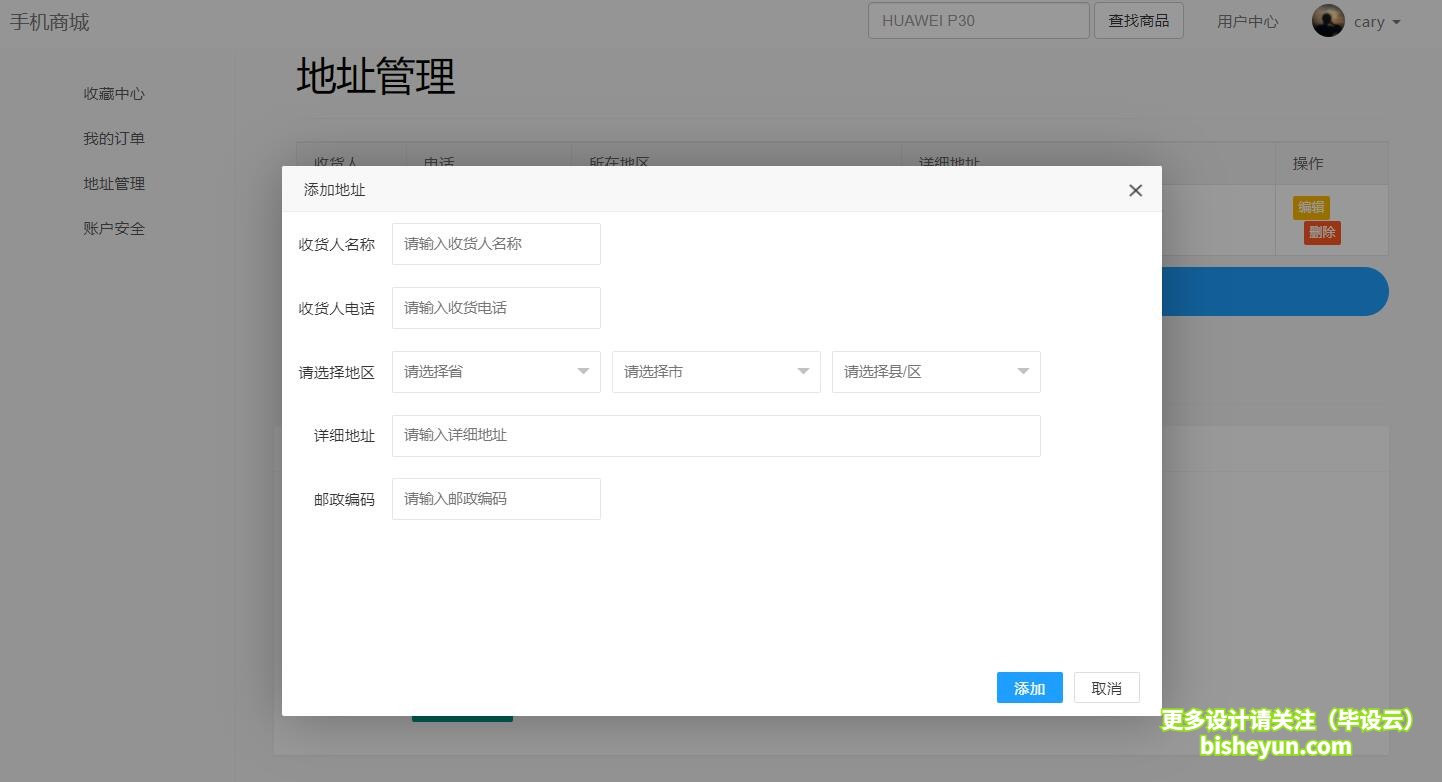Go to 收藏中心 in the sidebar
1442x782 pixels.
[x=114, y=94]
